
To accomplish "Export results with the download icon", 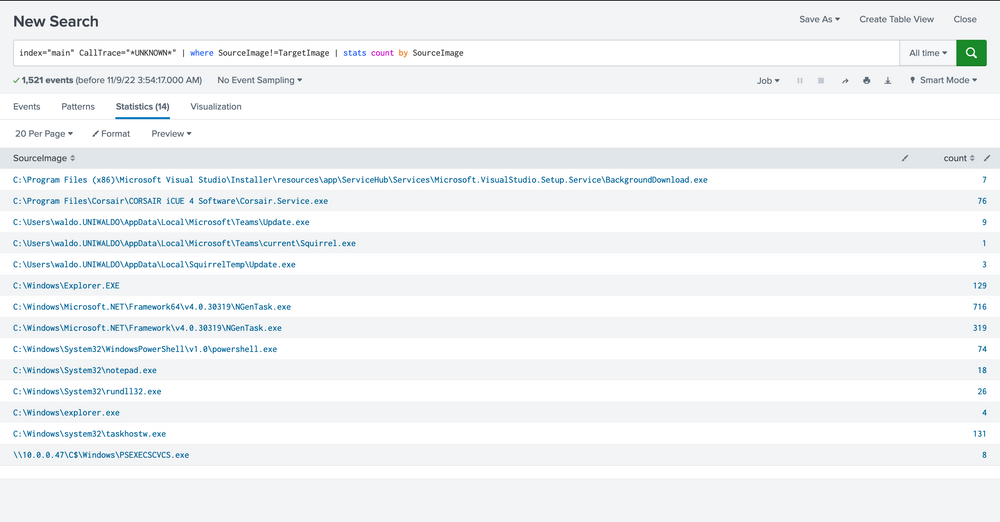I will [x=888, y=80].
